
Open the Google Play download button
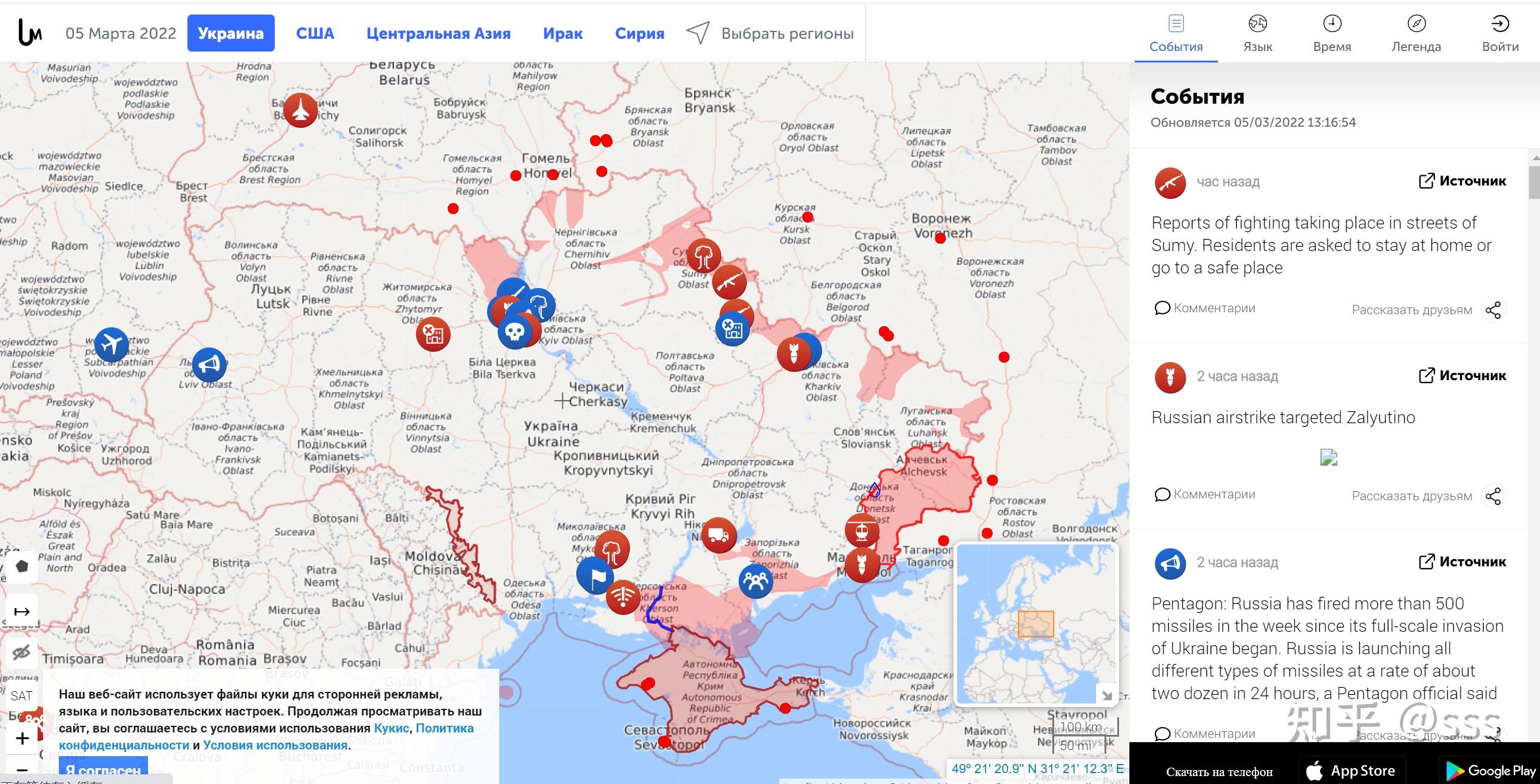(1489, 771)
